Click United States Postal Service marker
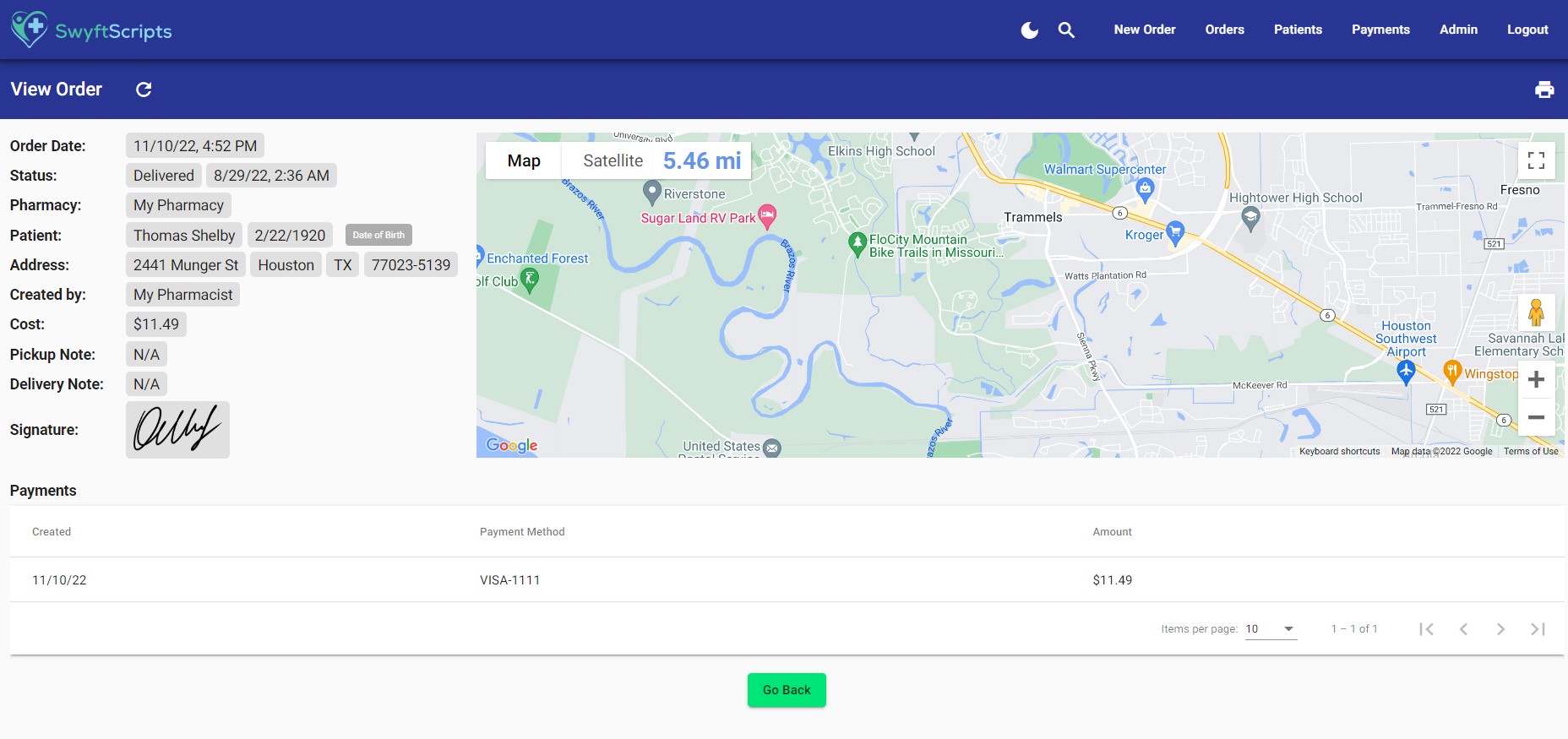1568x739 pixels. [x=772, y=448]
